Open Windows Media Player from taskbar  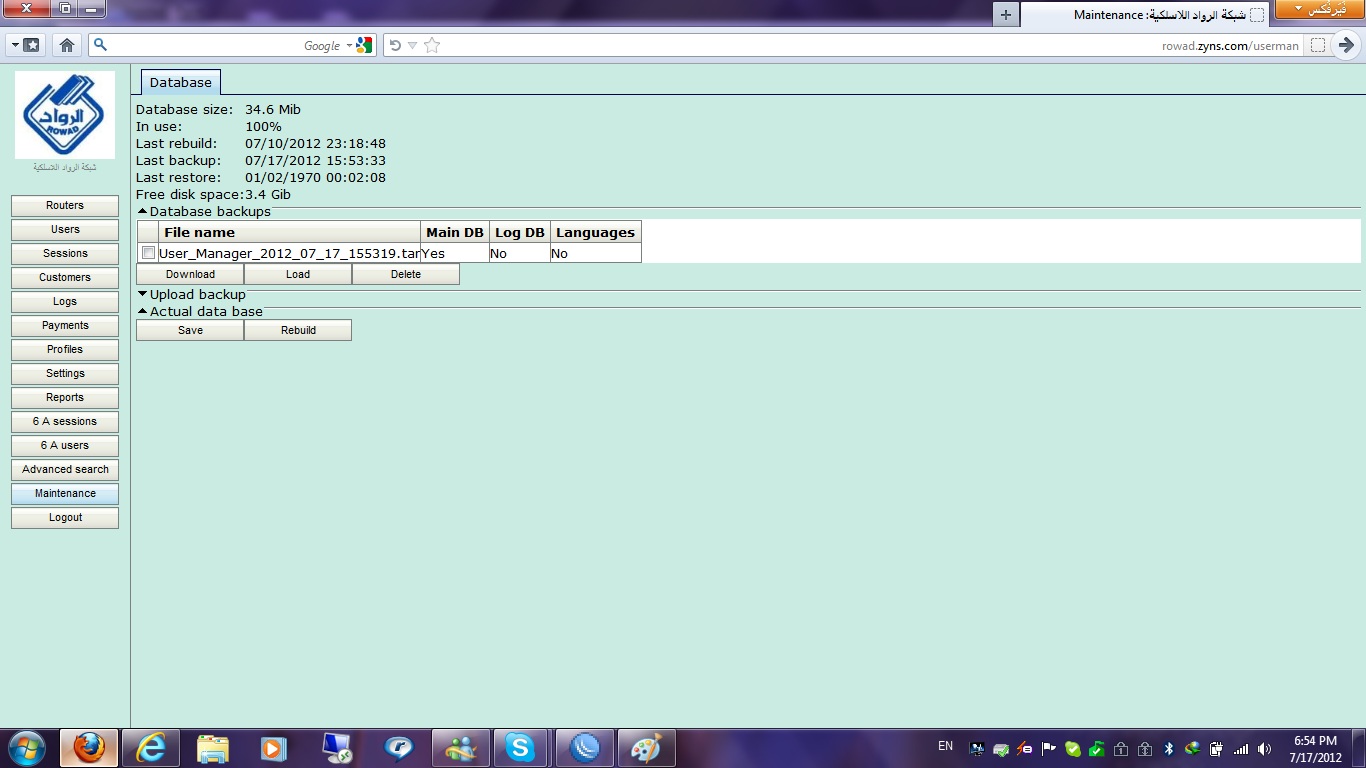pos(273,748)
